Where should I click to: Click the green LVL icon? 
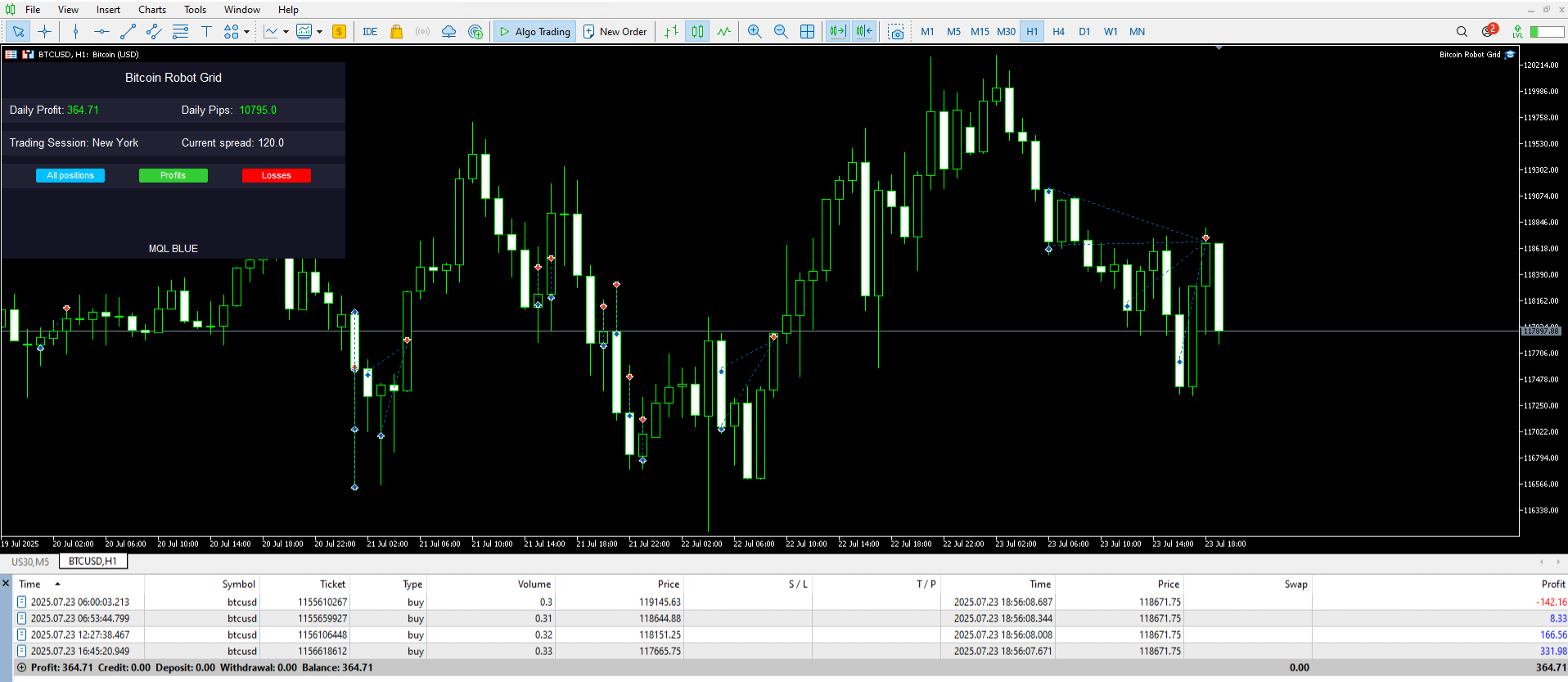point(1517,32)
